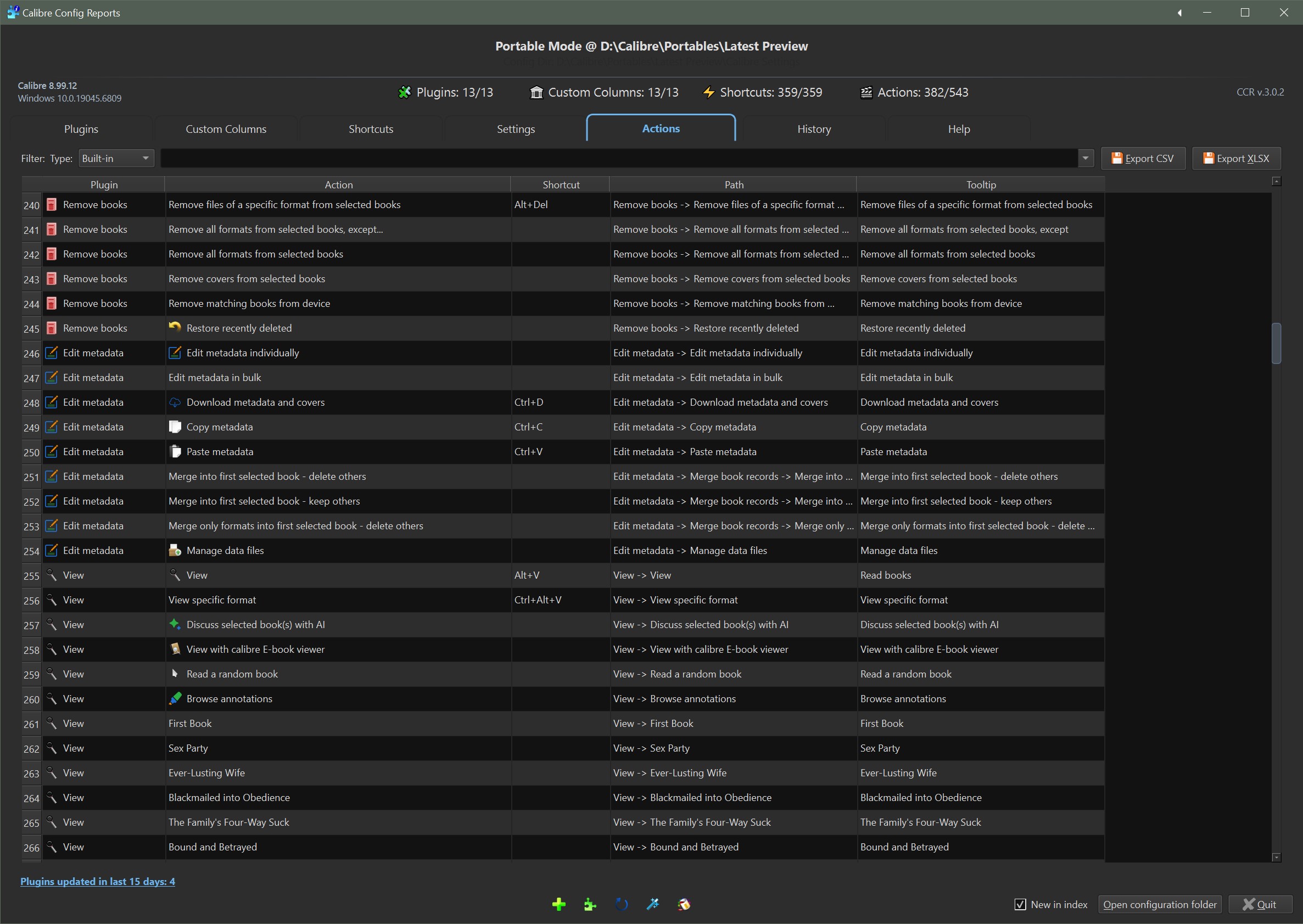Toggle the New in index checkbox
Screen dimensions: 1303x924
tap(1020, 904)
